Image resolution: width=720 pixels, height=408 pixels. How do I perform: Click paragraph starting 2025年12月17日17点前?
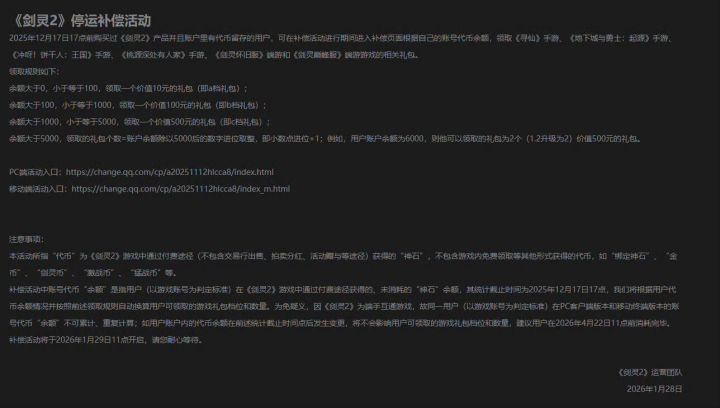tap(341, 46)
